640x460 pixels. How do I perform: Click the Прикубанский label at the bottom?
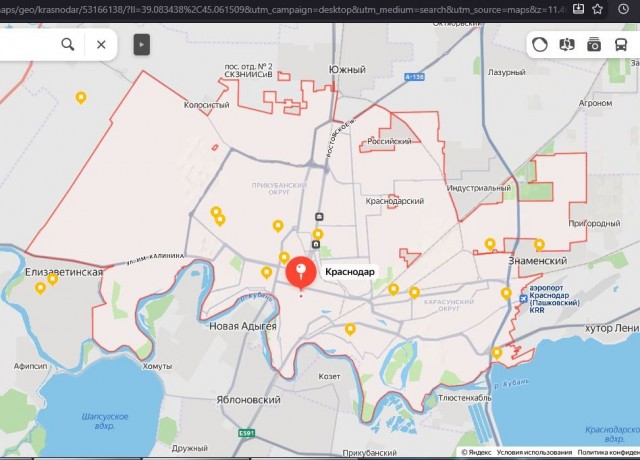[369, 453]
